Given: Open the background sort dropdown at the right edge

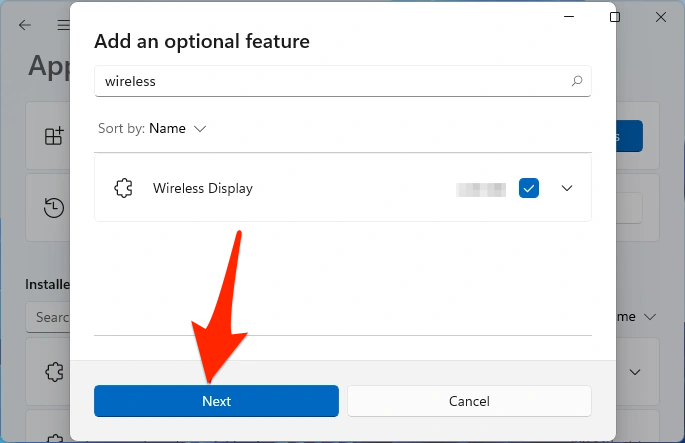Looking at the screenshot, I should tap(640, 316).
